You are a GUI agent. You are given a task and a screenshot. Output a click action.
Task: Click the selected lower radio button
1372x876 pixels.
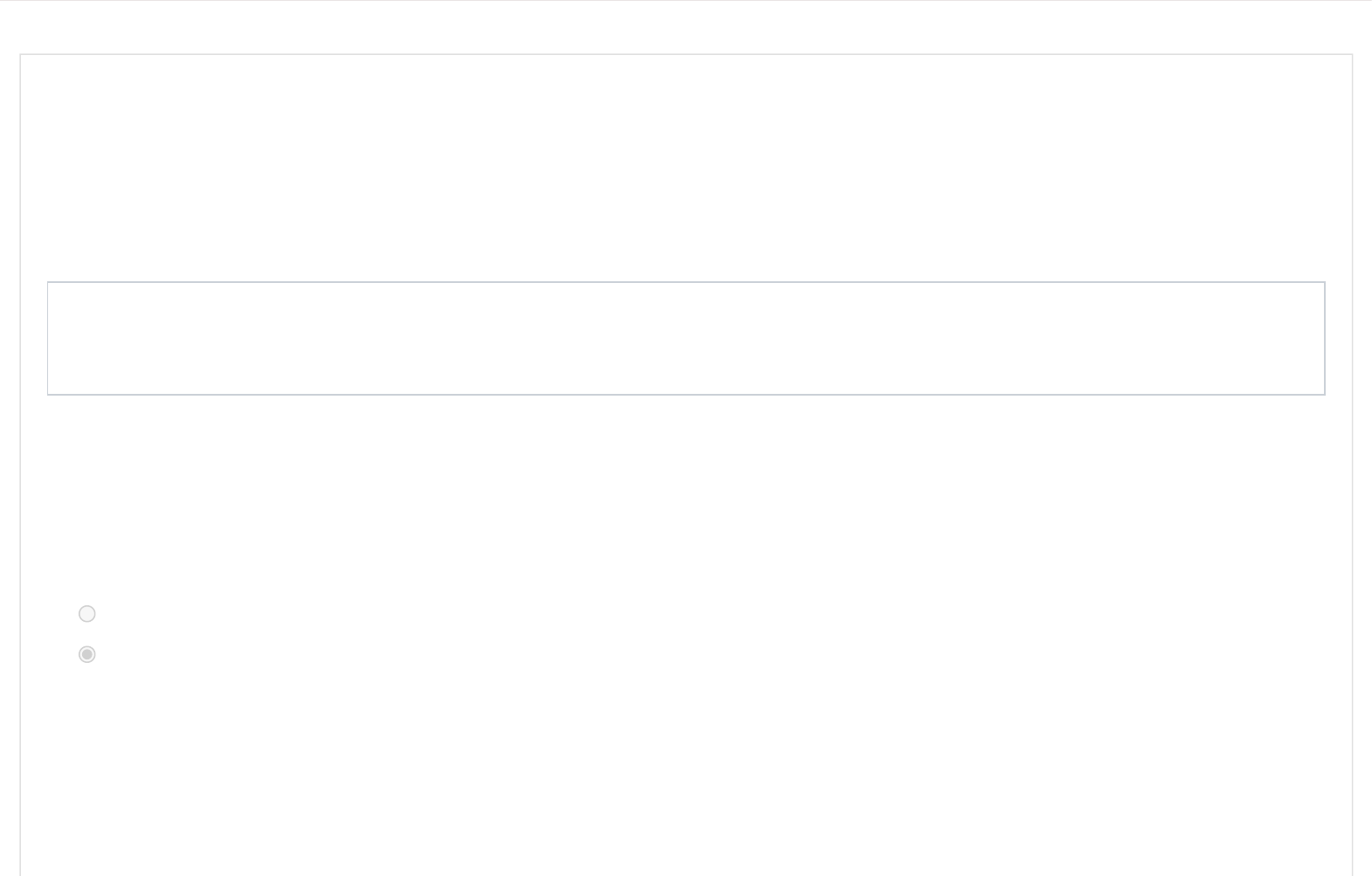pyautogui.click(x=87, y=654)
